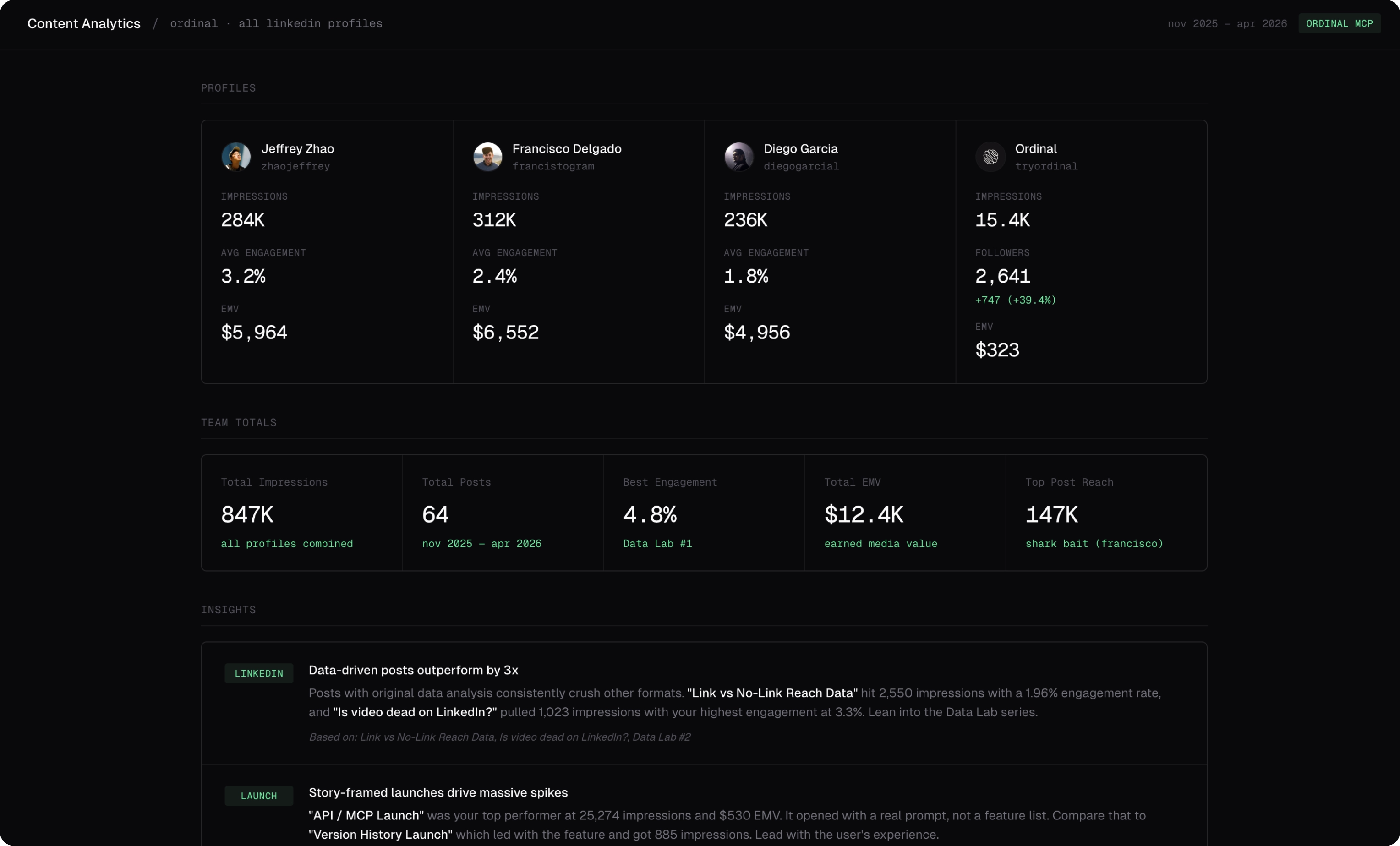The width and height of the screenshot is (1400, 846).
Task: Click the LINKEDIN insight tag
Action: 258,673
